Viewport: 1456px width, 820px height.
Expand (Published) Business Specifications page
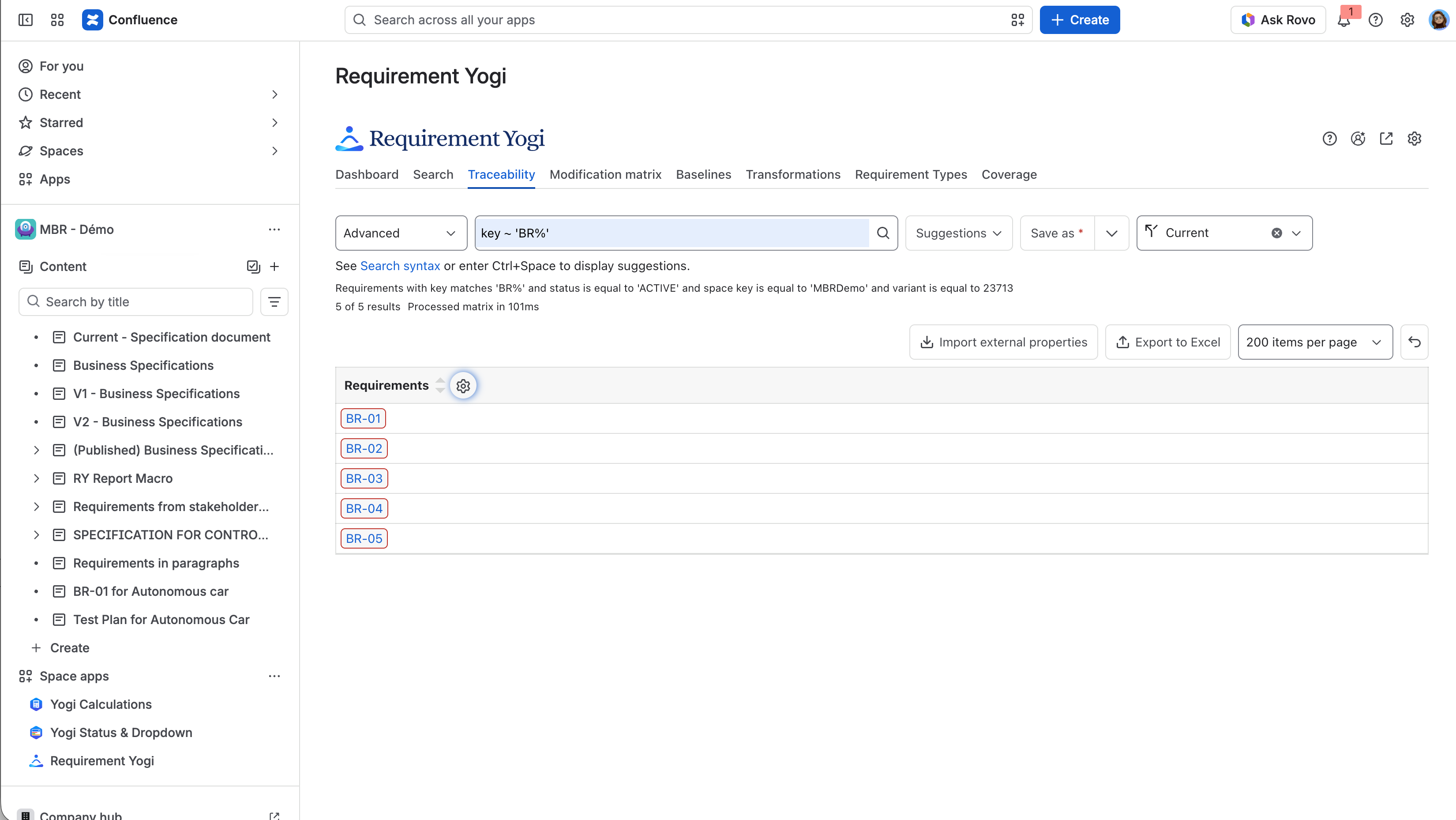pos(36,450)
